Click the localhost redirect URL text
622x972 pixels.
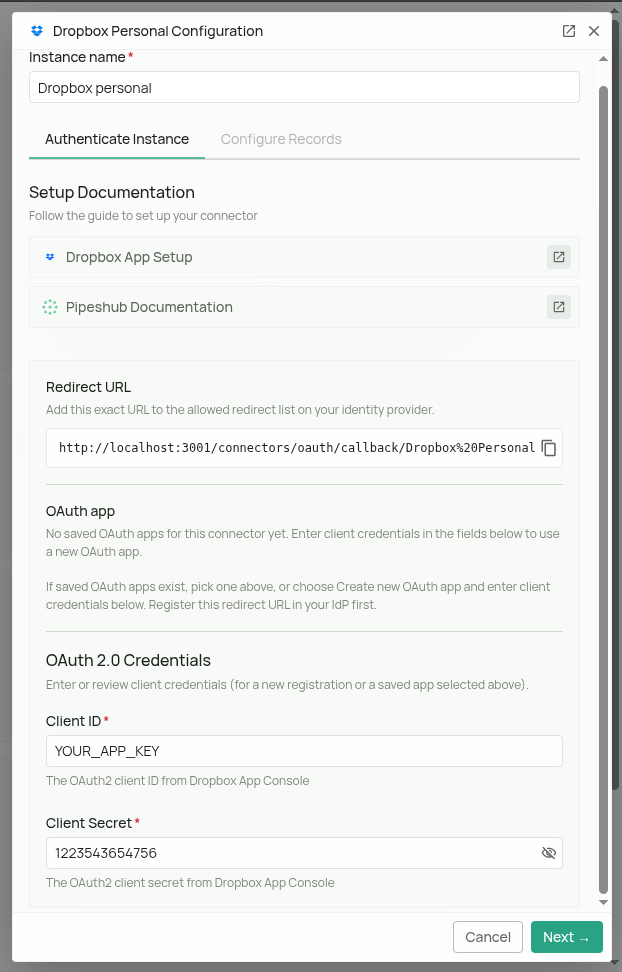(x=297, y=448)
